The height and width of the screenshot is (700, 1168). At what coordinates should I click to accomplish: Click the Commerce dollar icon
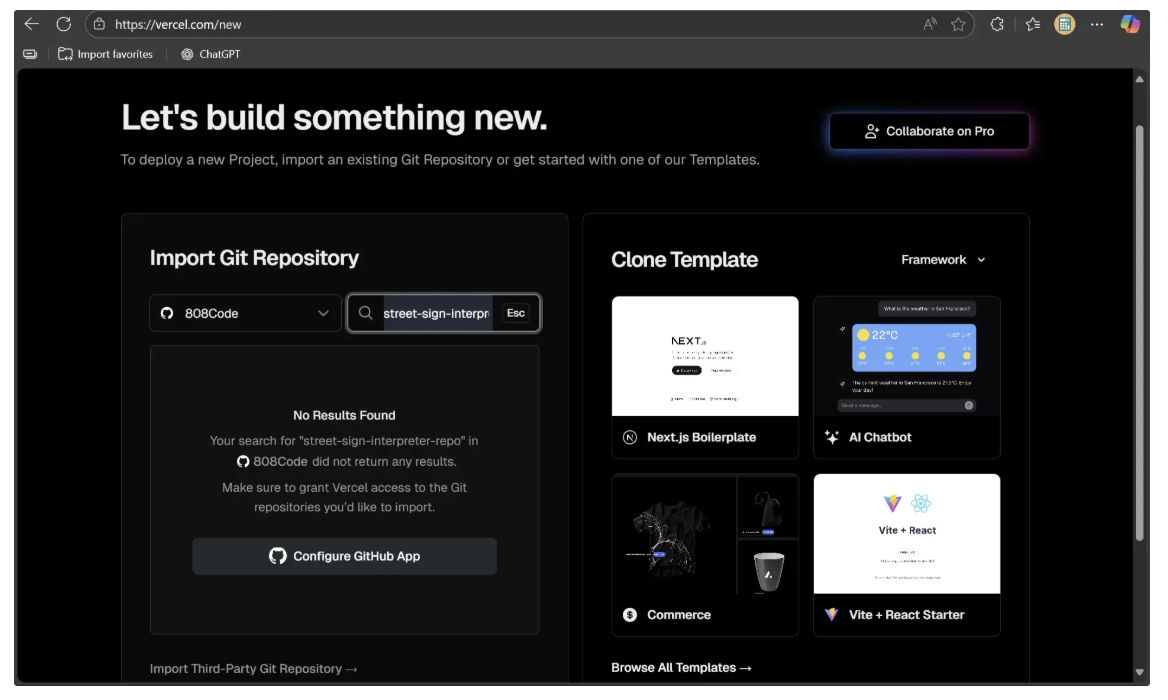(630, 614)
